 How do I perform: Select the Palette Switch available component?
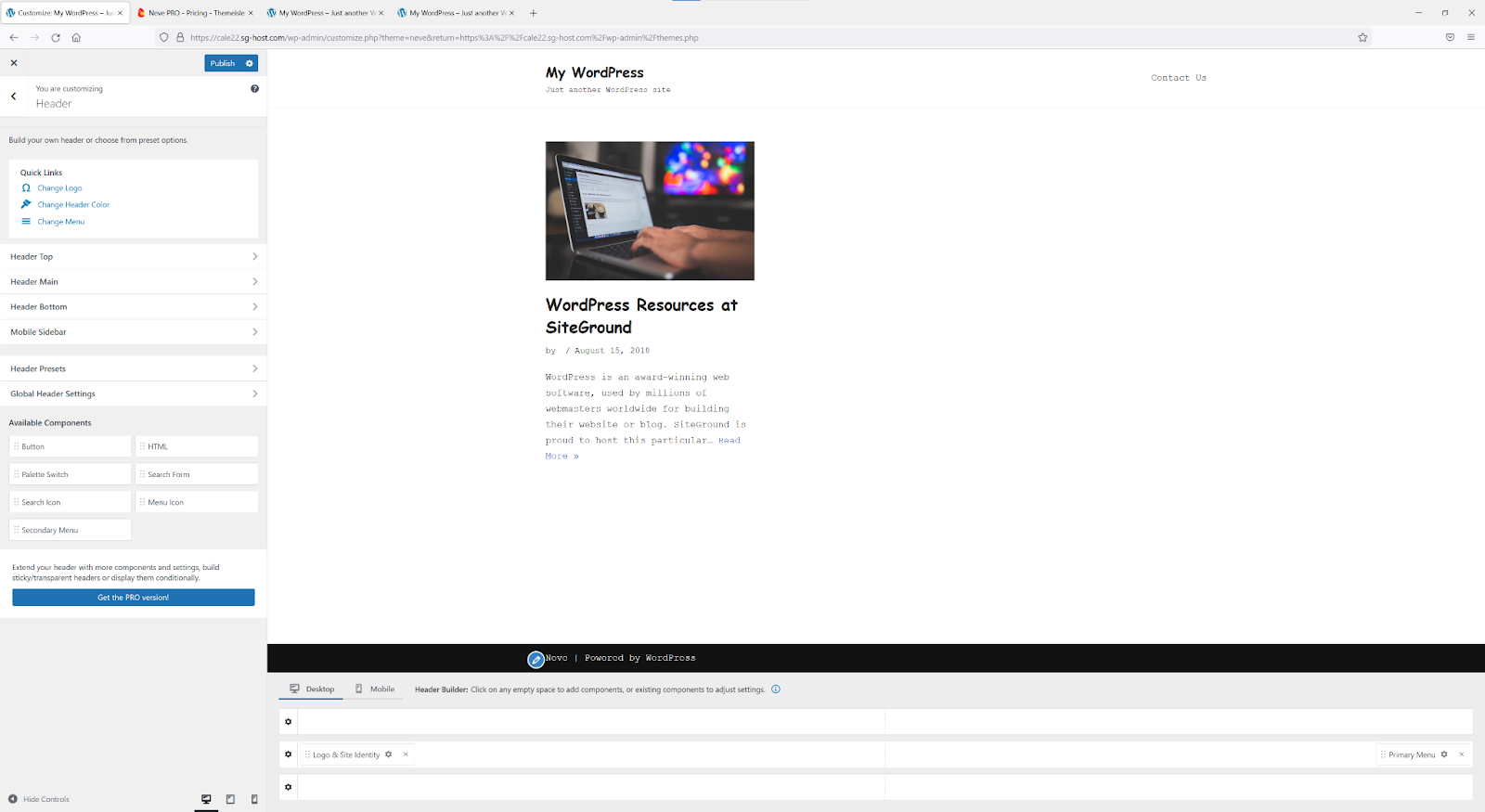tap(71, 474)
